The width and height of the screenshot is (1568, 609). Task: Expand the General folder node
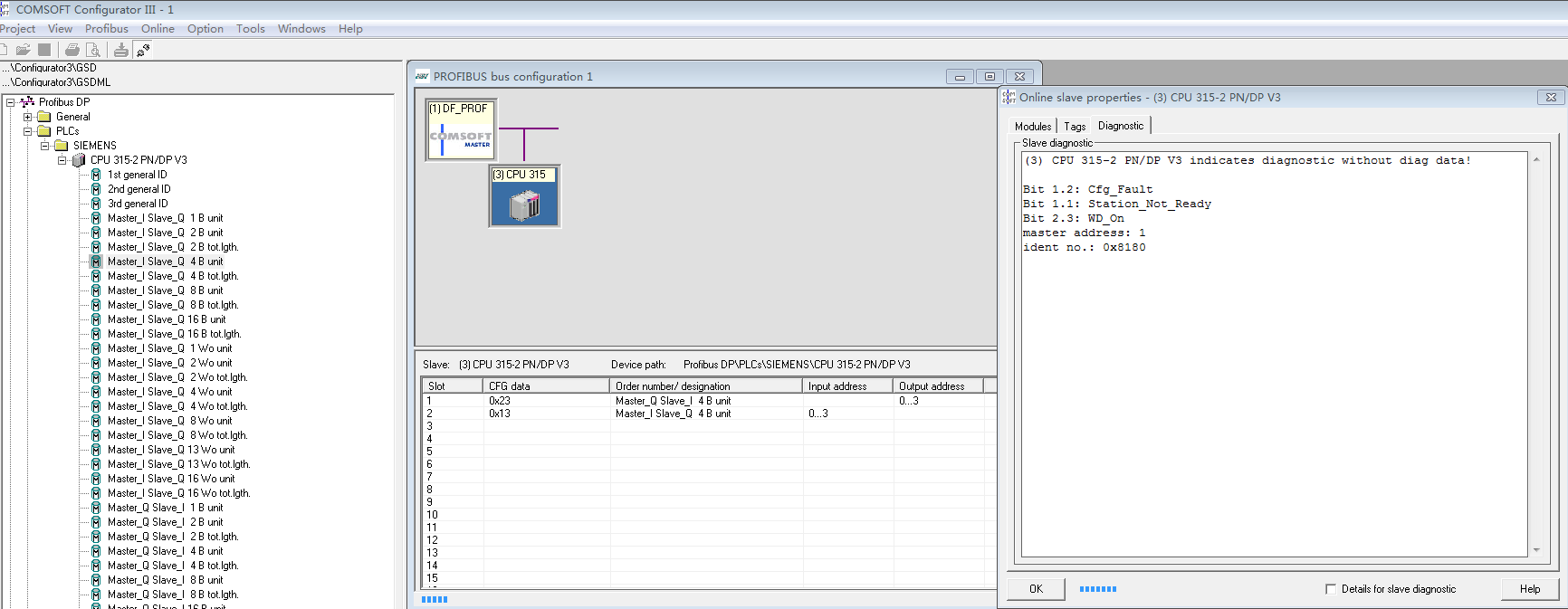click(27, 117)
